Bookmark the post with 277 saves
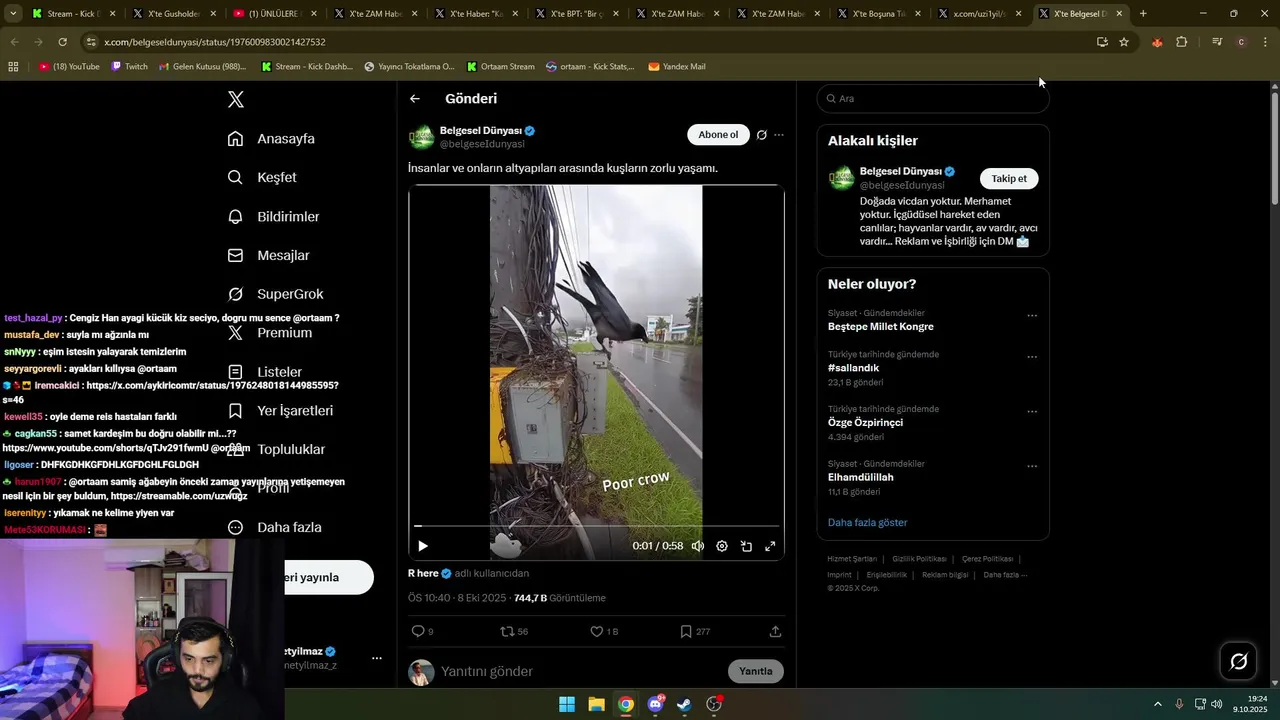This screenshot has height=720, width=1280. click(685, 631)
